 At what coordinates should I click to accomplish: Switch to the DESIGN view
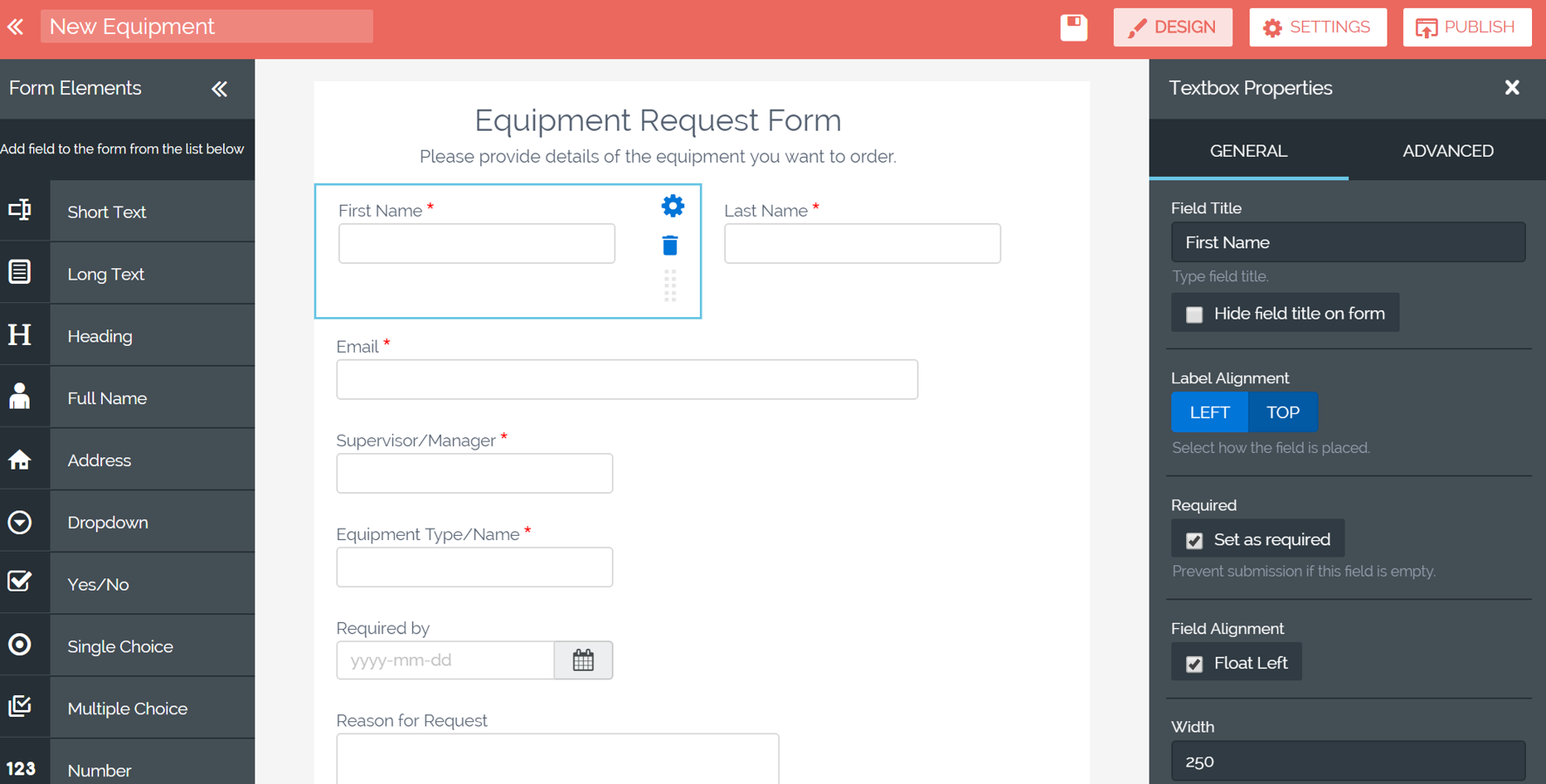point(1173,27)
